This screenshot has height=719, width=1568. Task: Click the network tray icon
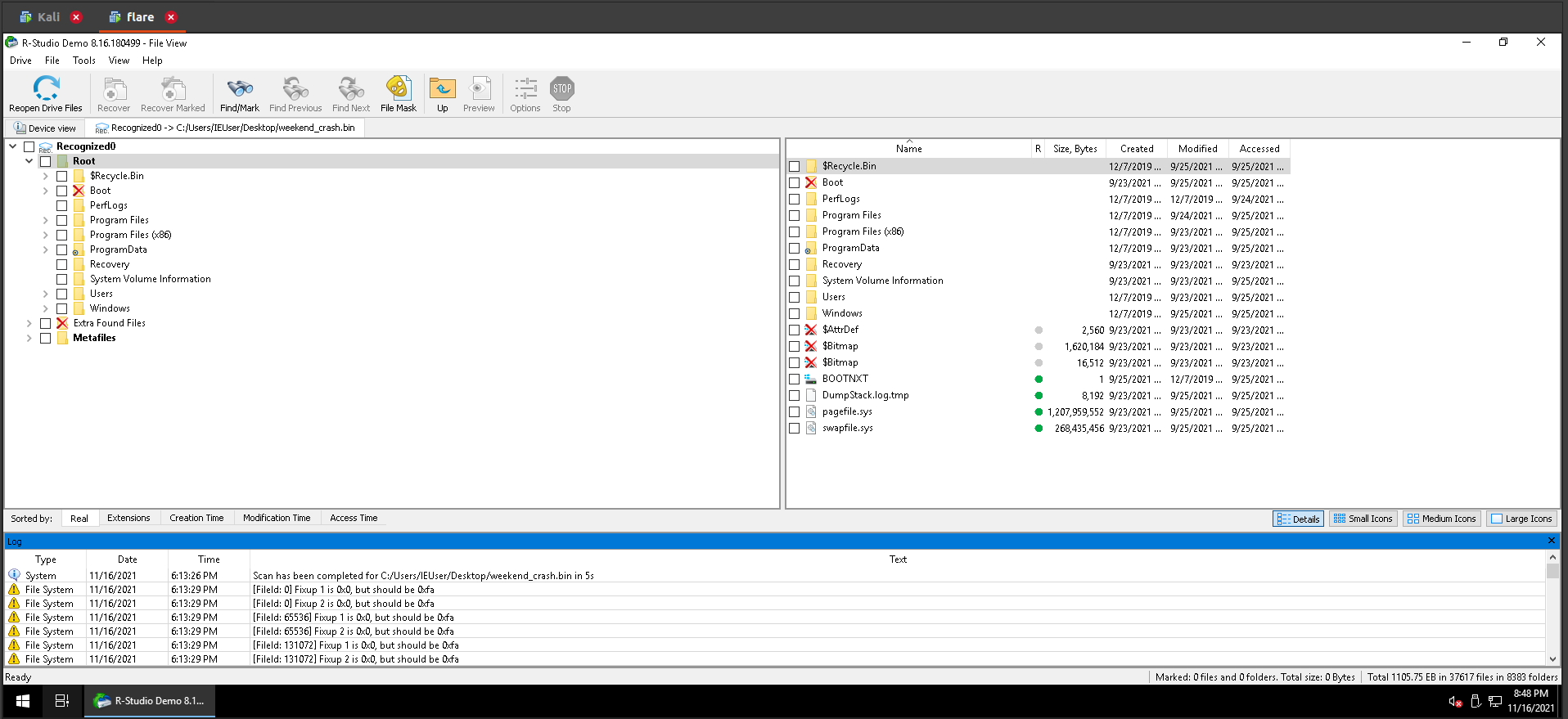[1495, 701]
